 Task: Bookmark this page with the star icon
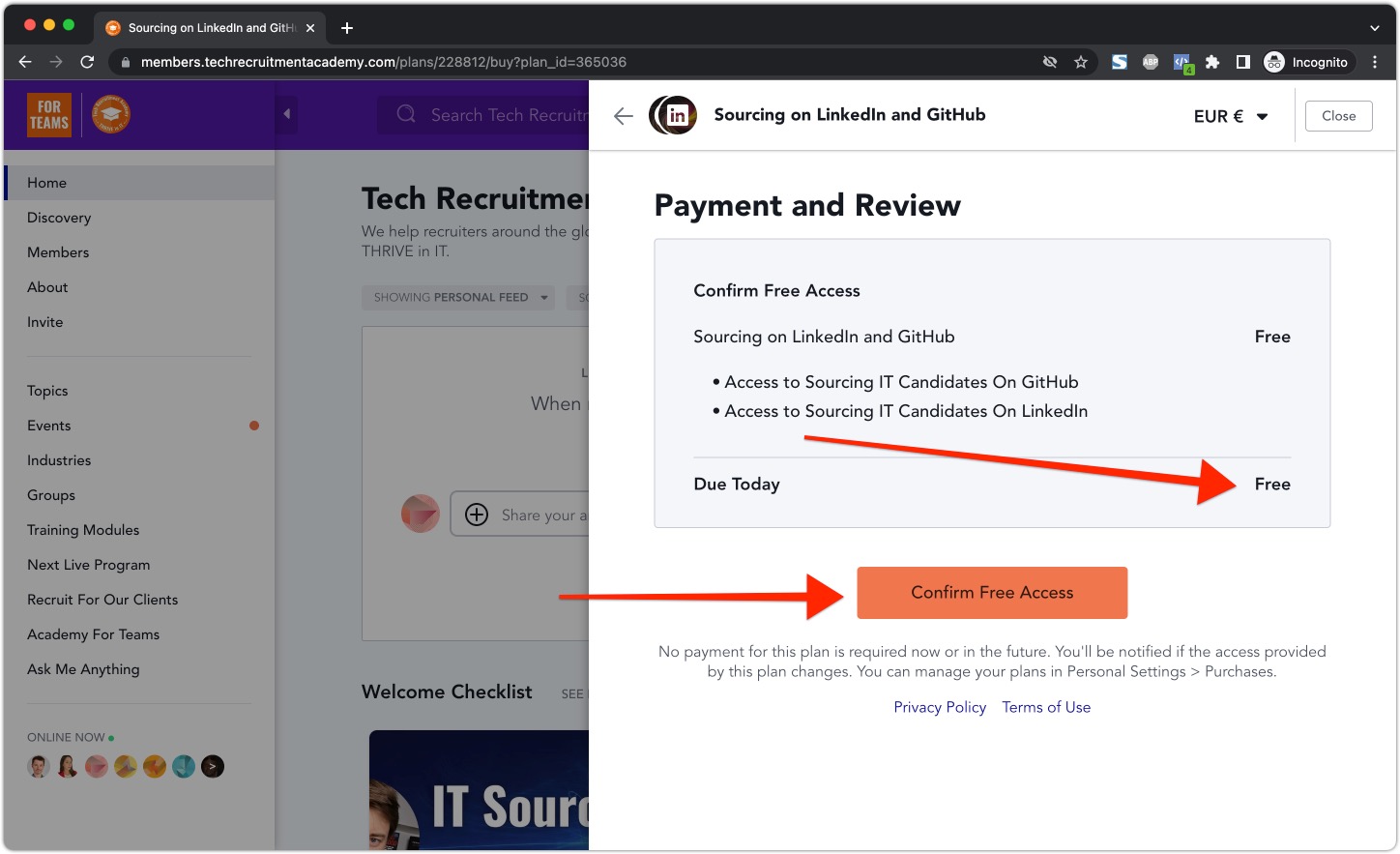1081,62
